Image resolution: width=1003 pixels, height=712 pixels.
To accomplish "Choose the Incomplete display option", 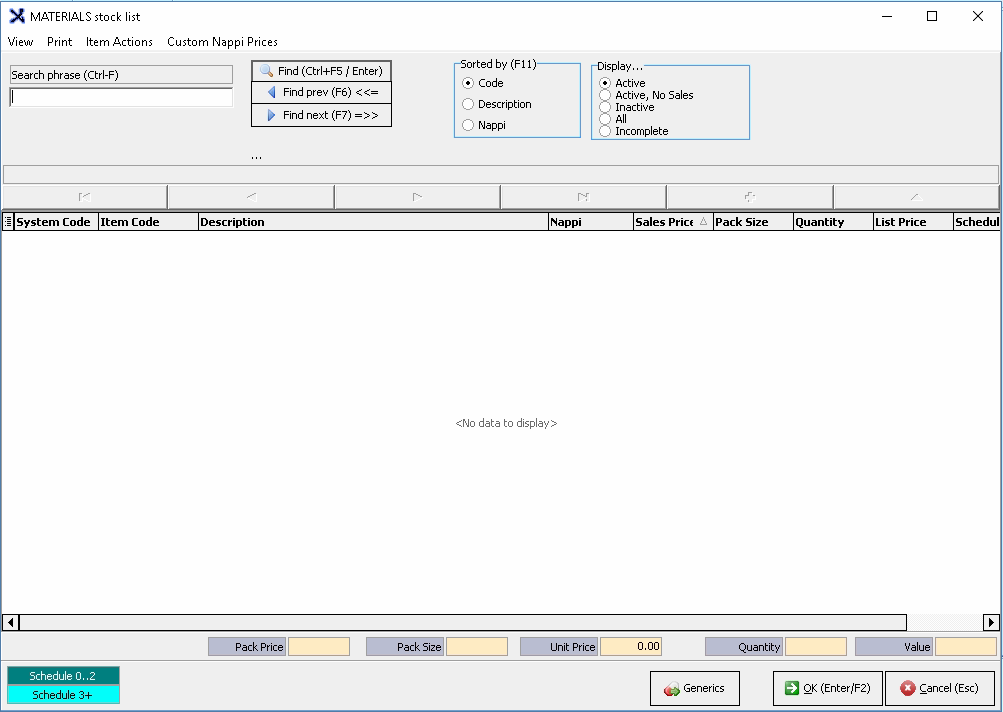I will (605, 131).
